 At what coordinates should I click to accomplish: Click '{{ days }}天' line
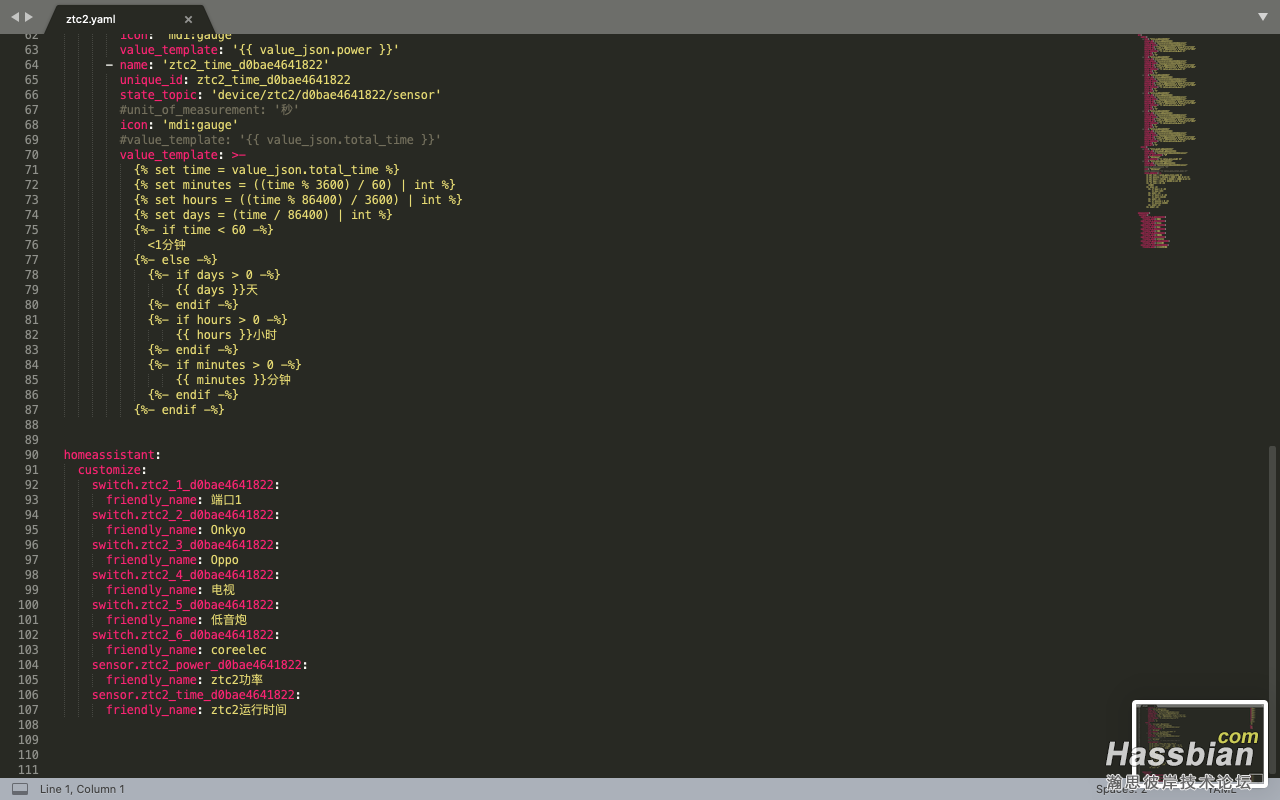pos(217,290)
